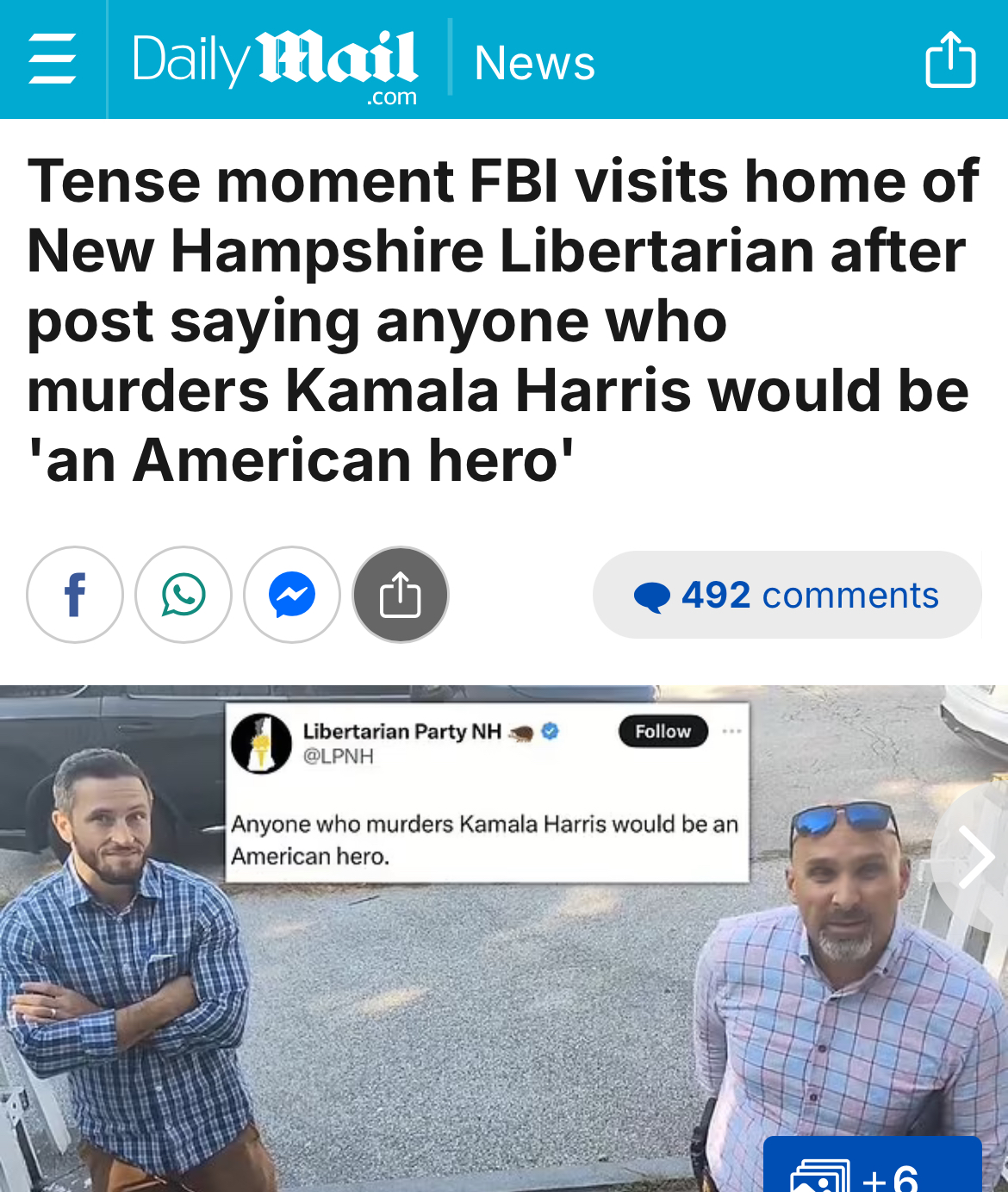
Task: Share article on Facebook
Action: pos(75,595)
